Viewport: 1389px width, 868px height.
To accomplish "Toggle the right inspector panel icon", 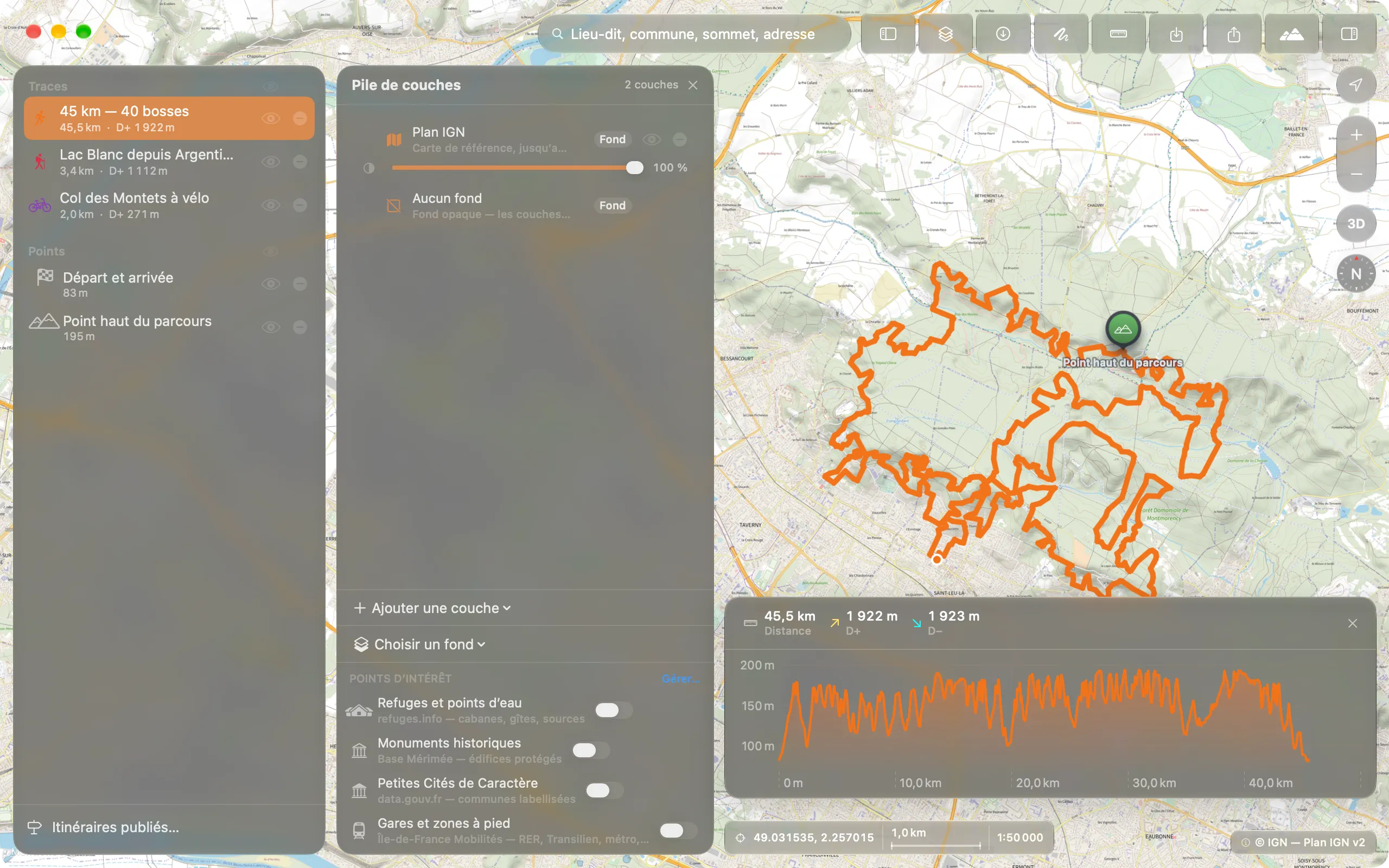I will [x=1349, y=34].
